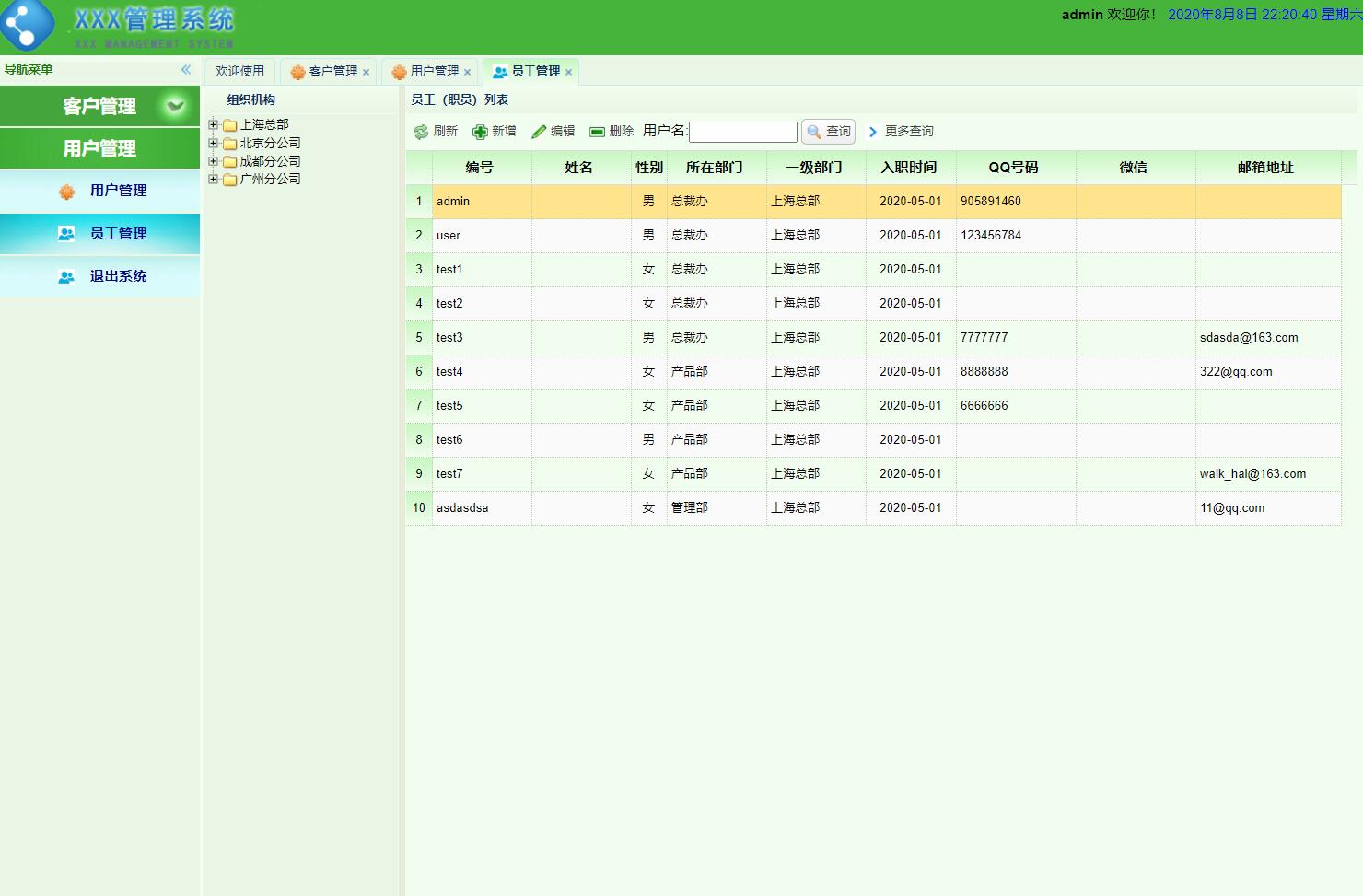Collapse the navigation menu panel
Image resolution: width=1363 pixels, height=896 pixels.
(x=186, y=70)
